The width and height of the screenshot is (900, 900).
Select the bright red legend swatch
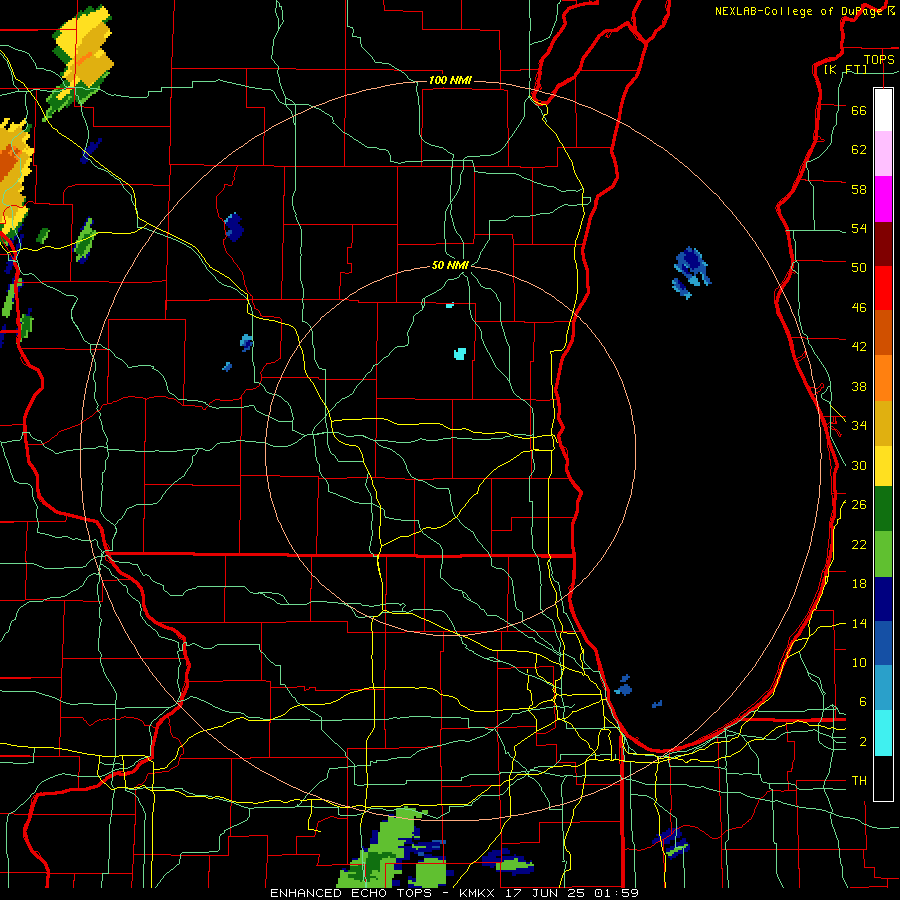[x=883, y=288]
